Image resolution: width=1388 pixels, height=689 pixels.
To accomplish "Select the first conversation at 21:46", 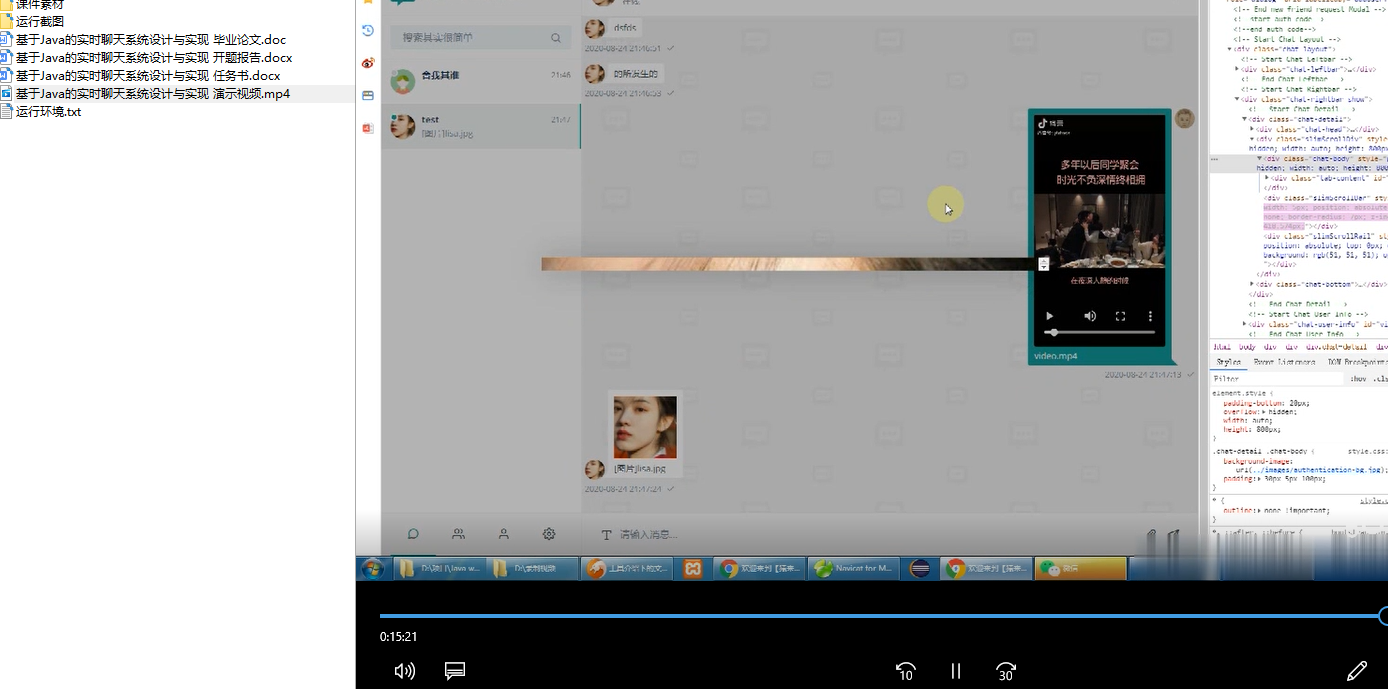I will (481, 80).
